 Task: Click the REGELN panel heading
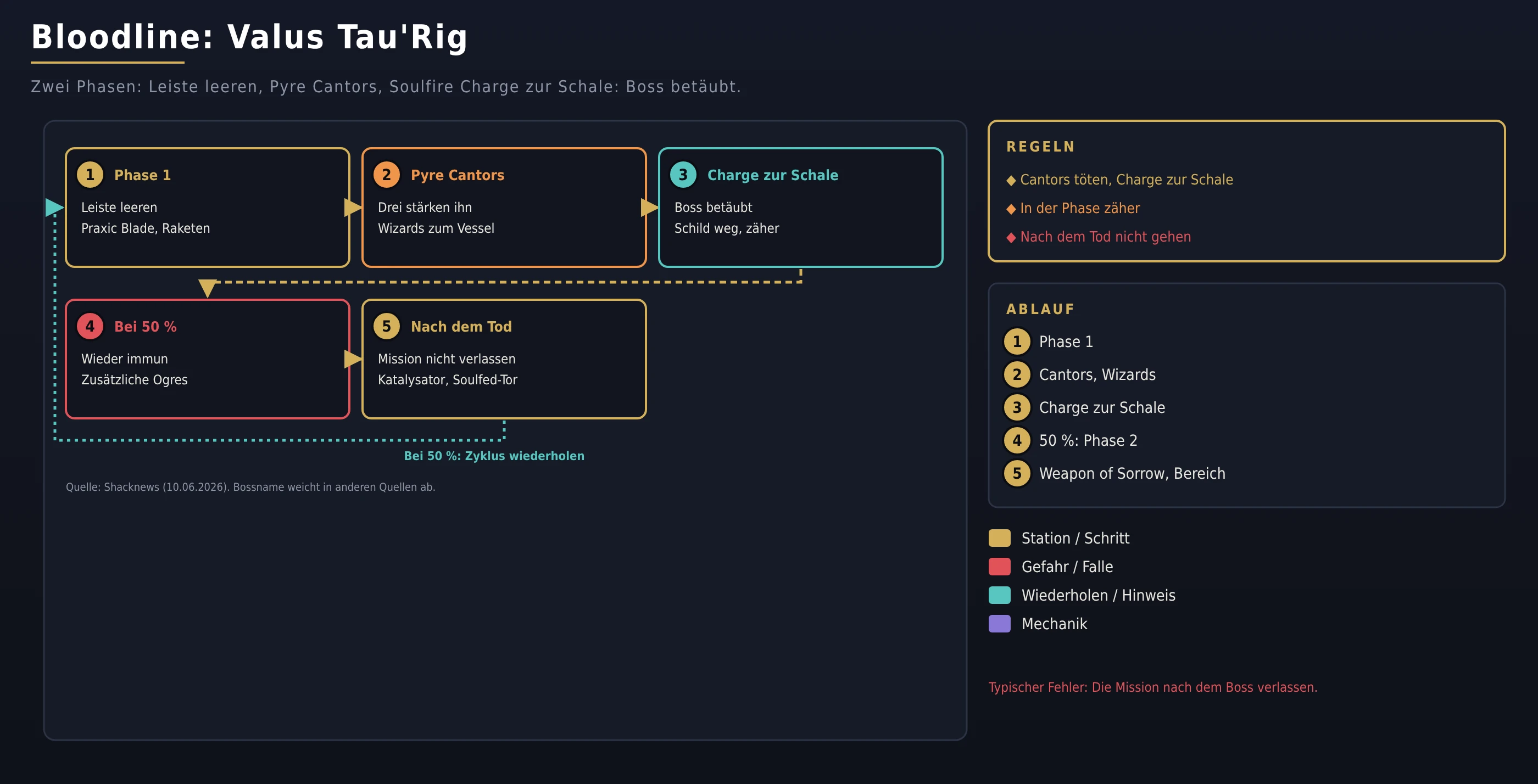pyautogui.click(x=1041, y=147)
